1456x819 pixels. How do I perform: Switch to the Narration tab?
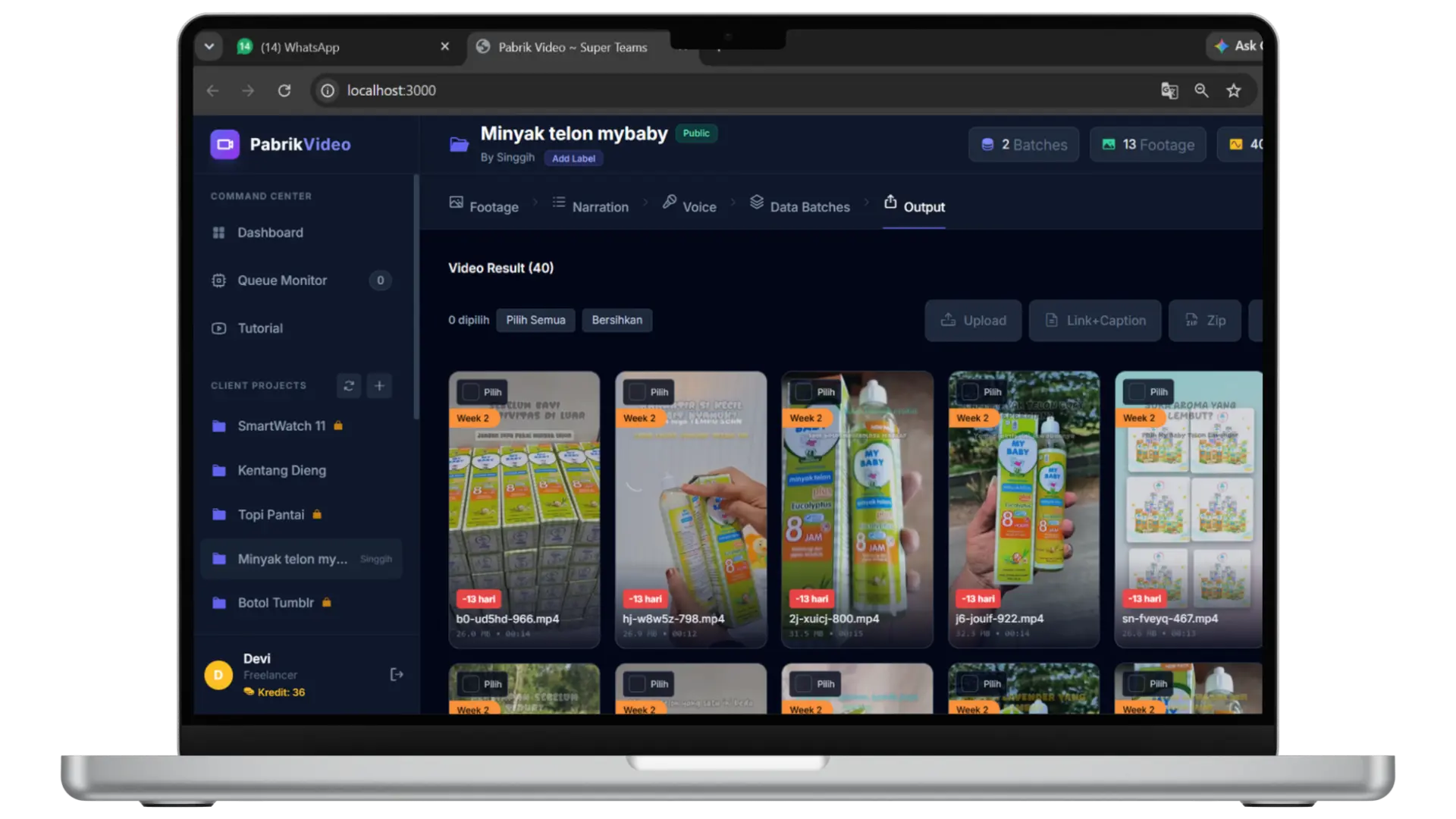pyautogui.click(x=591, y=206)
